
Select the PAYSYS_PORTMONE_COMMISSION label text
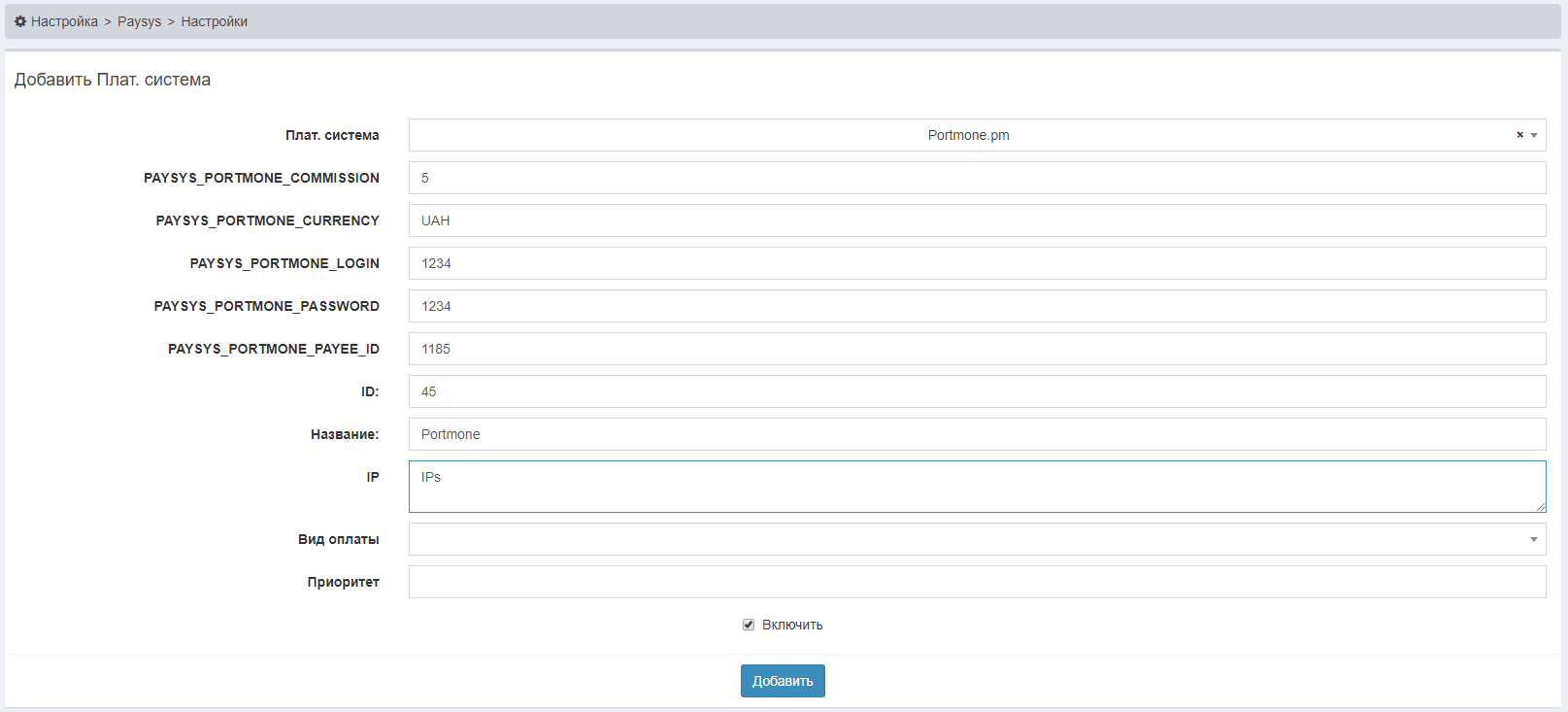pyautogui.click(x=261, y=178)
